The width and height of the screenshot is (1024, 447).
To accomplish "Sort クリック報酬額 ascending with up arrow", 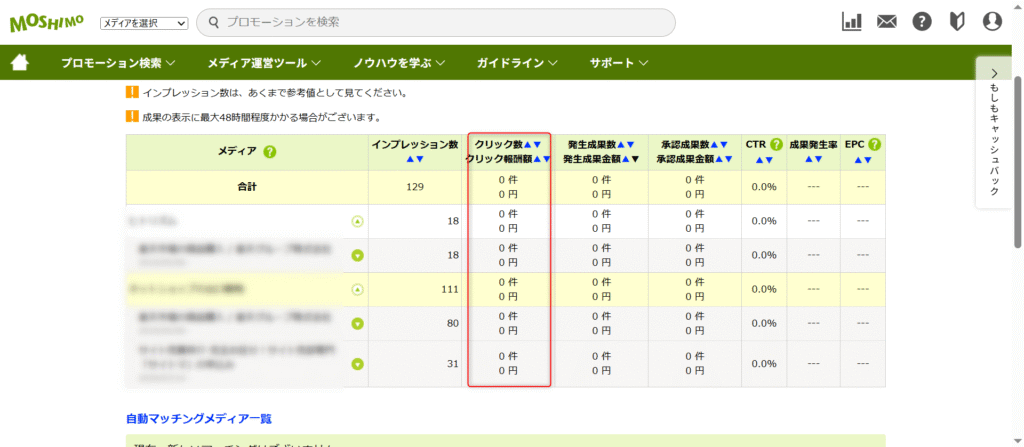I will click(537, 159).
